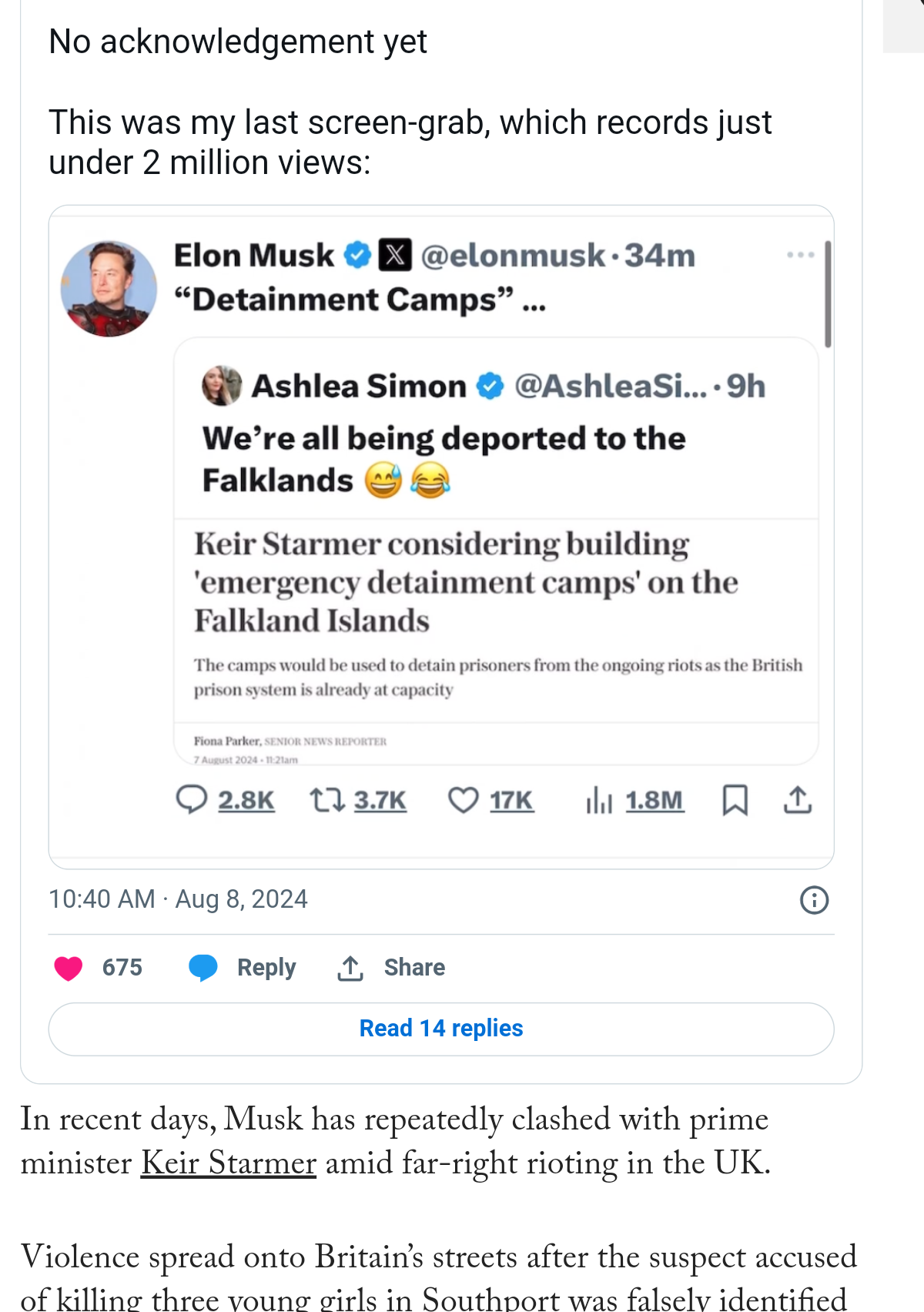Screen dimensions: 924x1312
Task: Click the Reply button with blue bubble
Action: click(242, 968)
